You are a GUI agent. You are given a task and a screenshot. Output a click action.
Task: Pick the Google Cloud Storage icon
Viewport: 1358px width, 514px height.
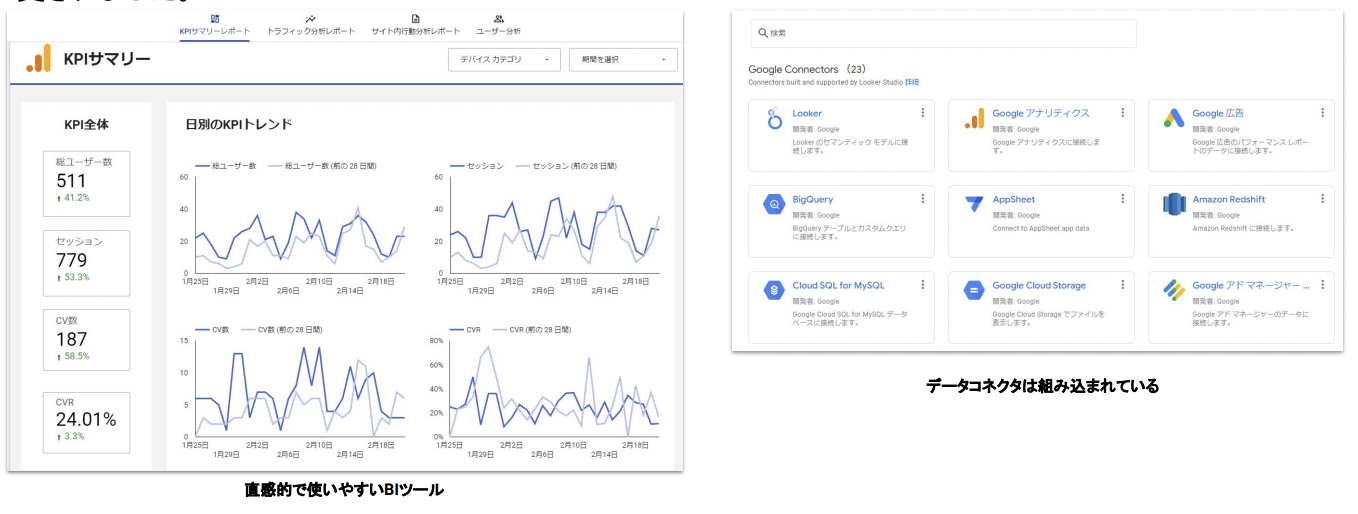click(x=974, y=290)
